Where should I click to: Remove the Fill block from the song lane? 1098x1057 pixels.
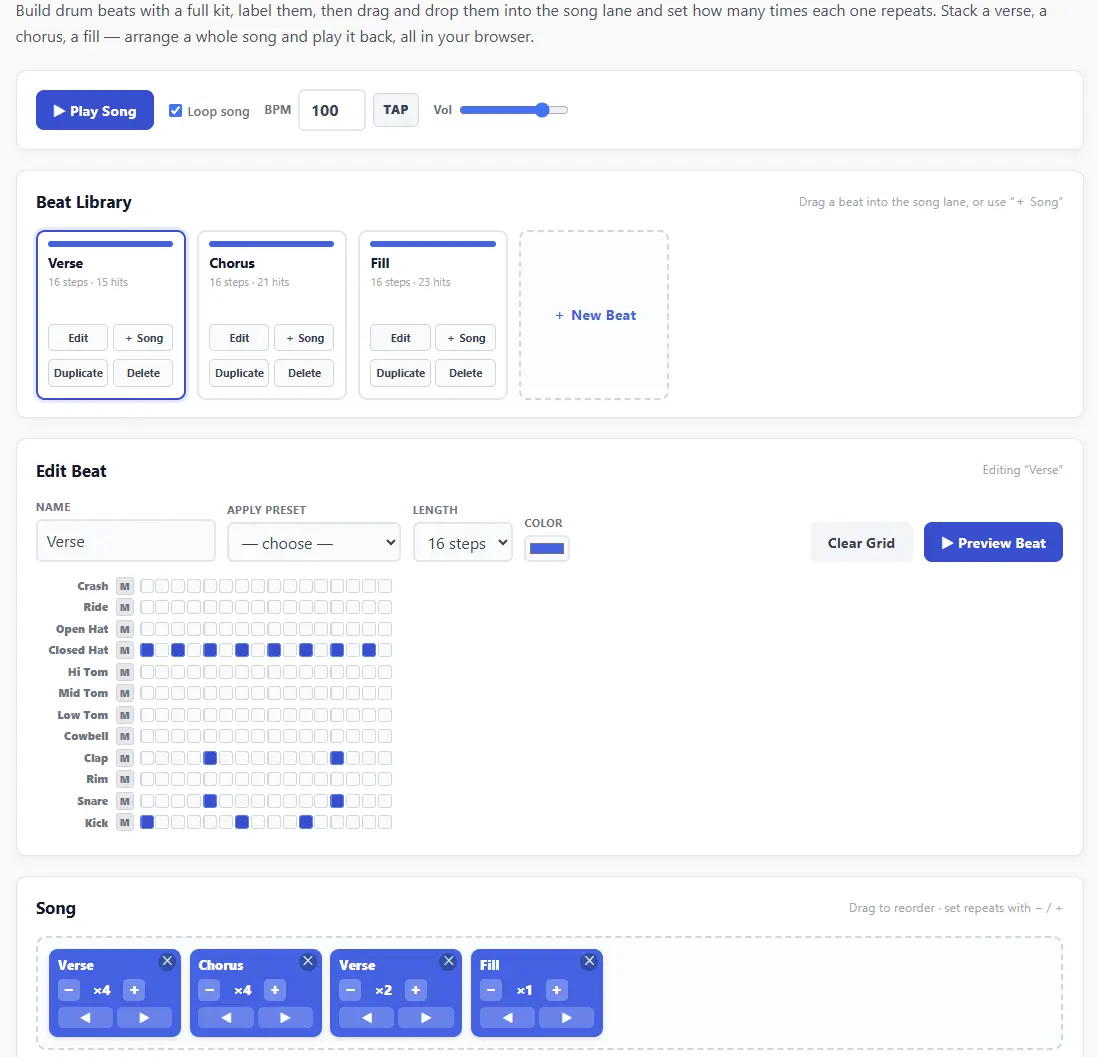coord(590,961)
